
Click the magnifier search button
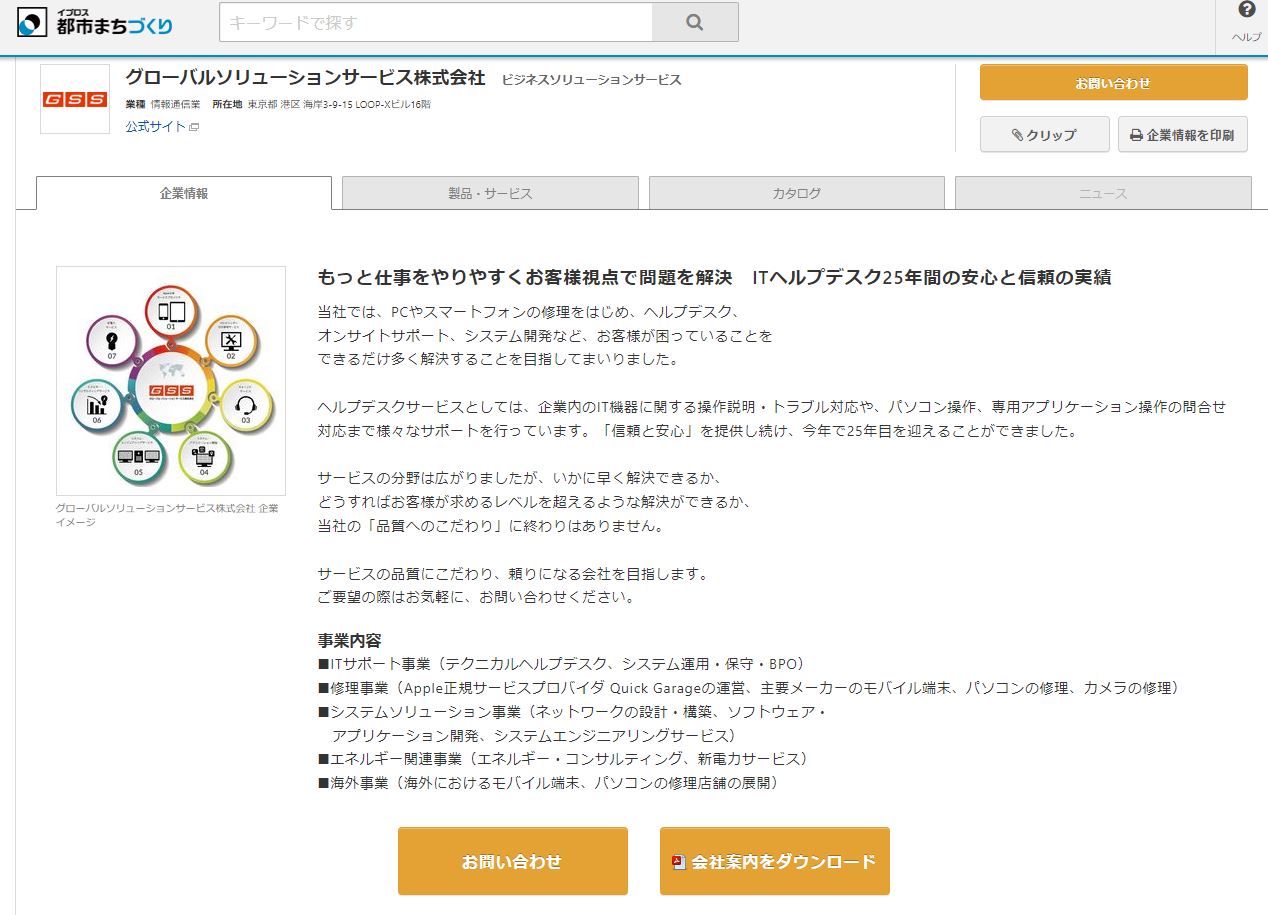tap(695, 22)
